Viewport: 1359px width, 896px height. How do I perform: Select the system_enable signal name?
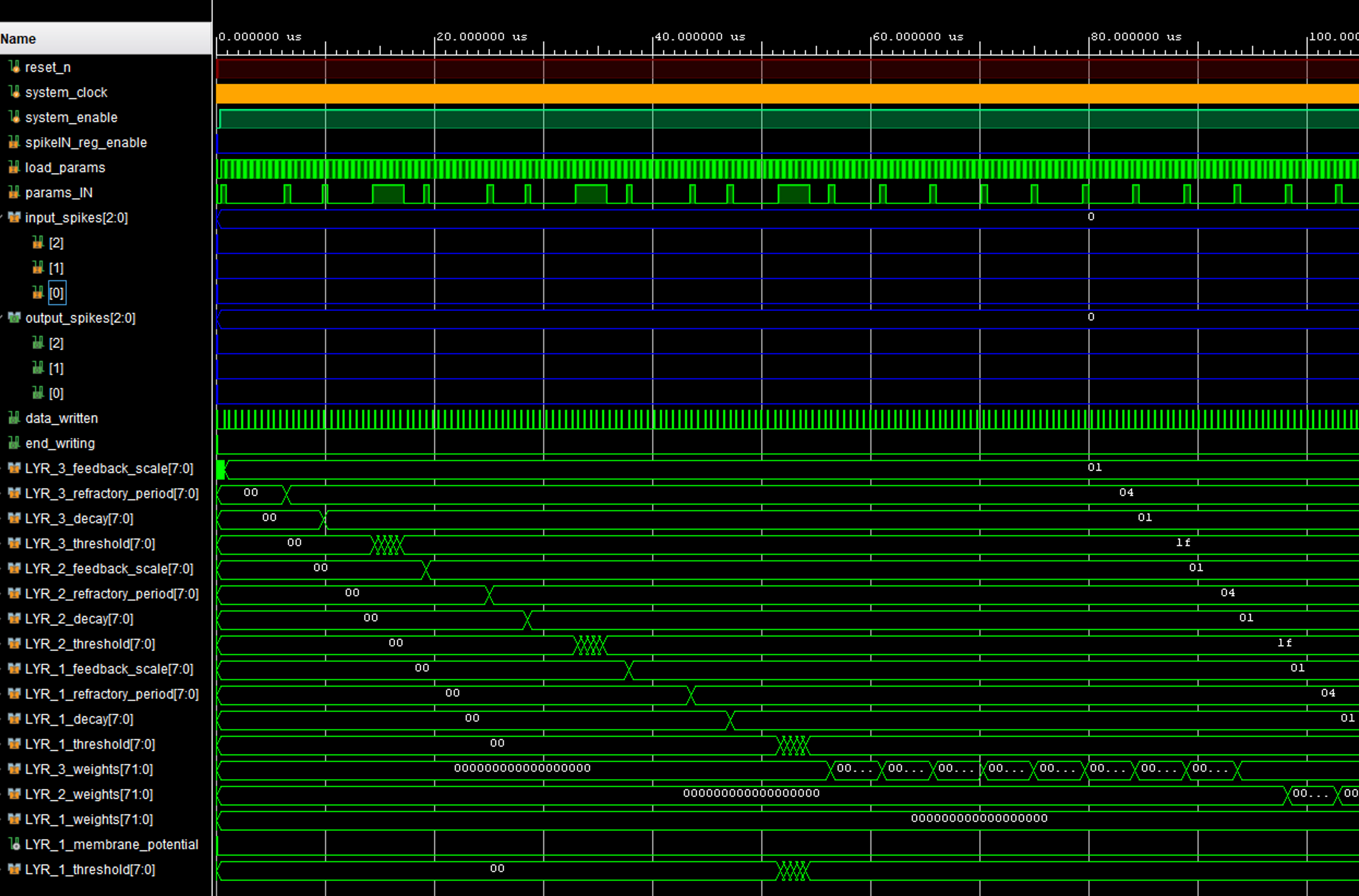[71, 117]
